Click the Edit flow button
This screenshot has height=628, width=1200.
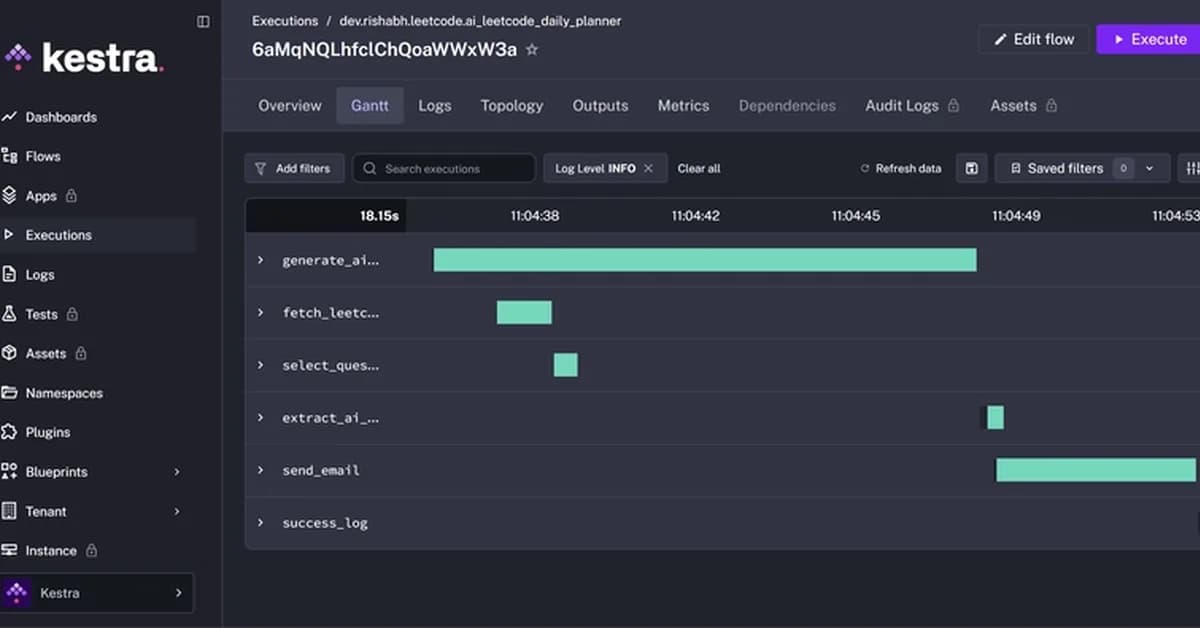pos(1033,39)
